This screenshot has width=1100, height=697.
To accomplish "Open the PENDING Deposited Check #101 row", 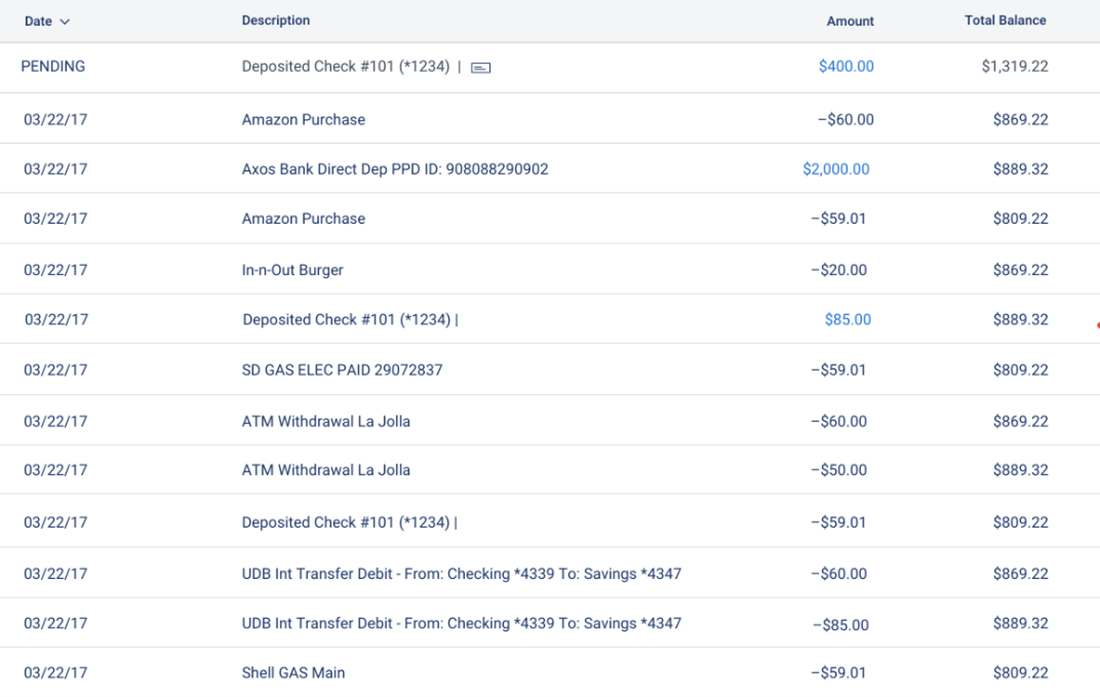I will point(550,67).
